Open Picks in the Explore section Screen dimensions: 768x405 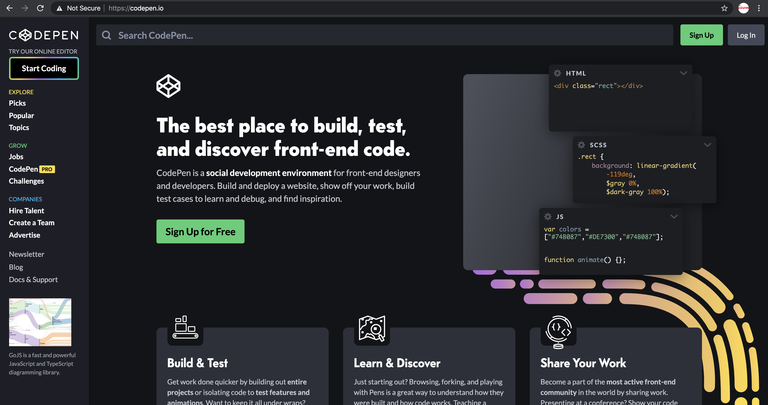(x=17, y=103)
